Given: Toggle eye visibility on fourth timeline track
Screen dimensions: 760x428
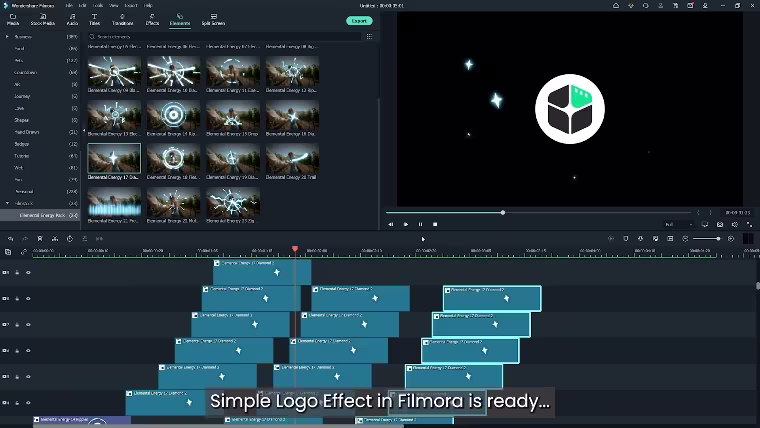Looking at the screenshot, I should click(28, 350).
